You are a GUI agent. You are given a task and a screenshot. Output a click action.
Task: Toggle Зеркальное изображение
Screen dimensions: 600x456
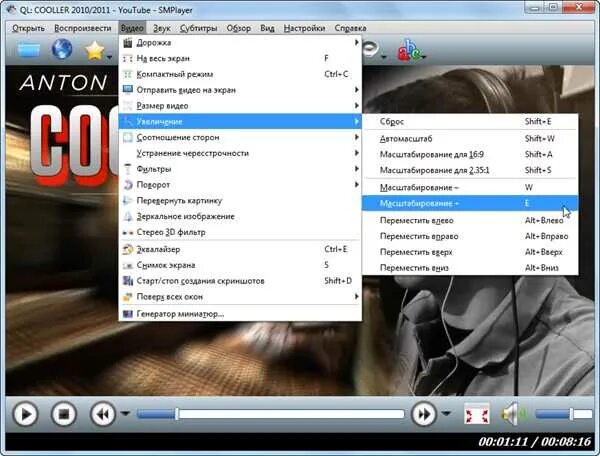240,217
